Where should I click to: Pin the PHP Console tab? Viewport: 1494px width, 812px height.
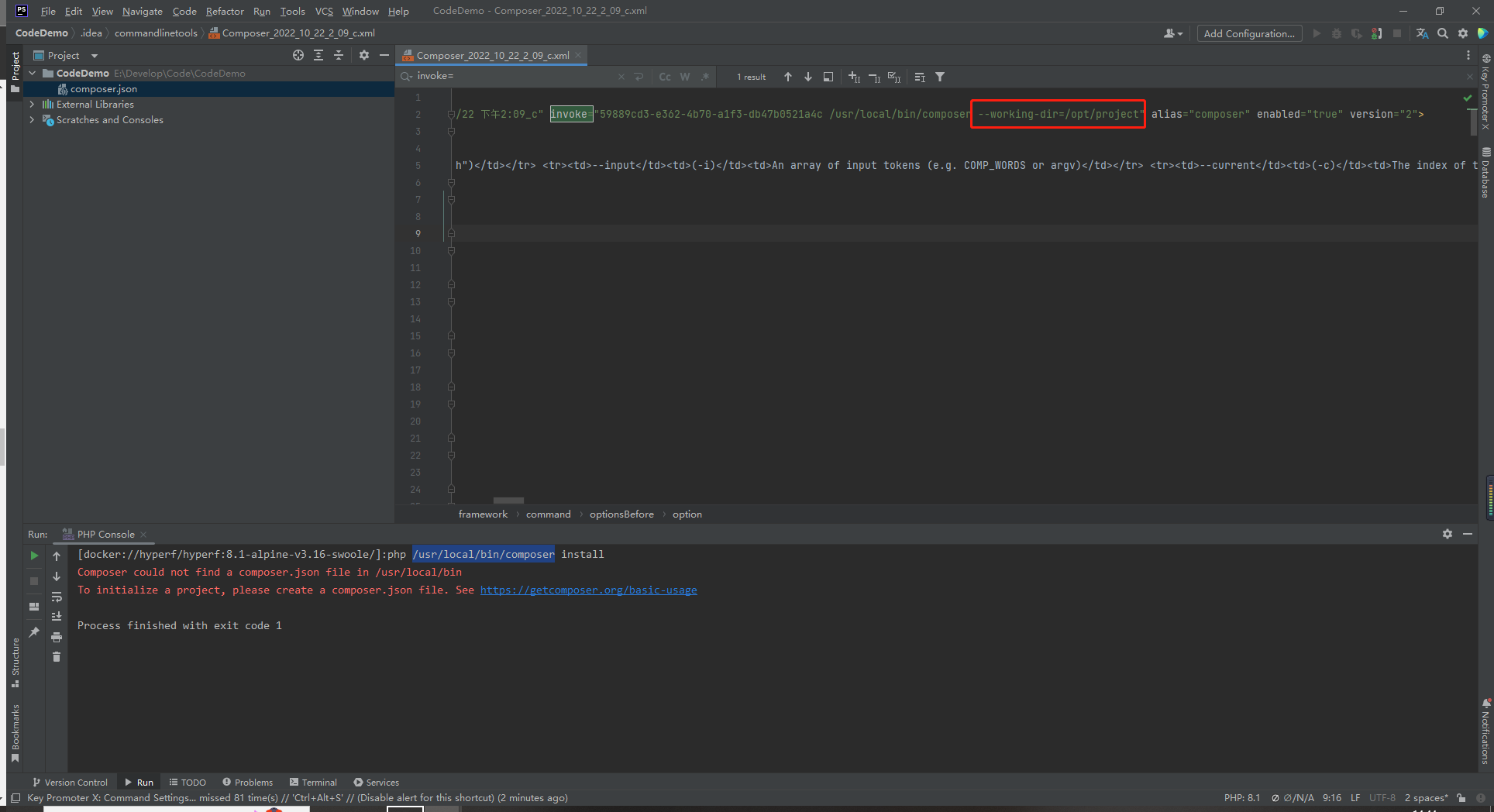34,632
